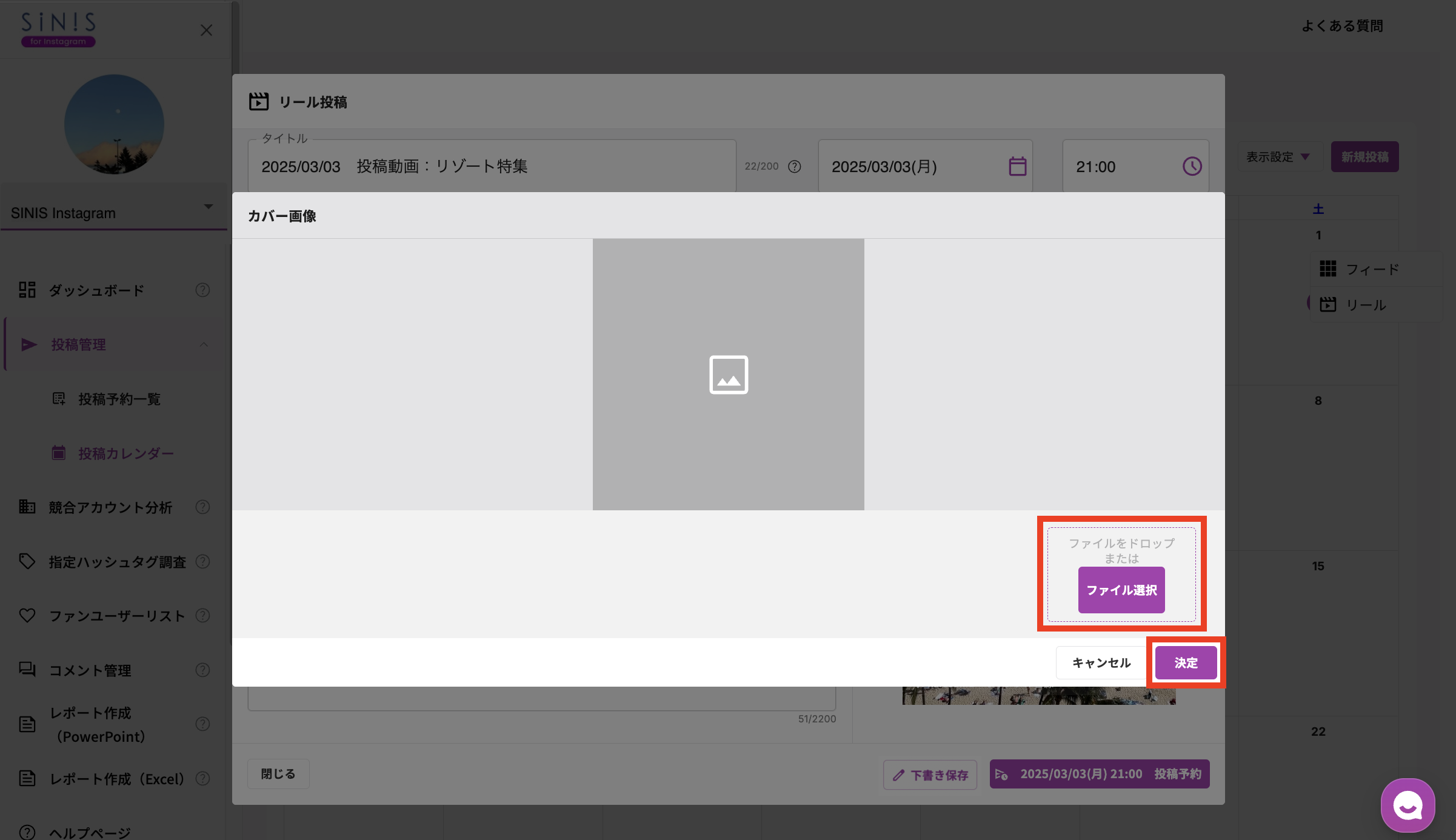
Task: Open 投稿予約一覧 in the sidebar
Action: [x=119, y=399]
